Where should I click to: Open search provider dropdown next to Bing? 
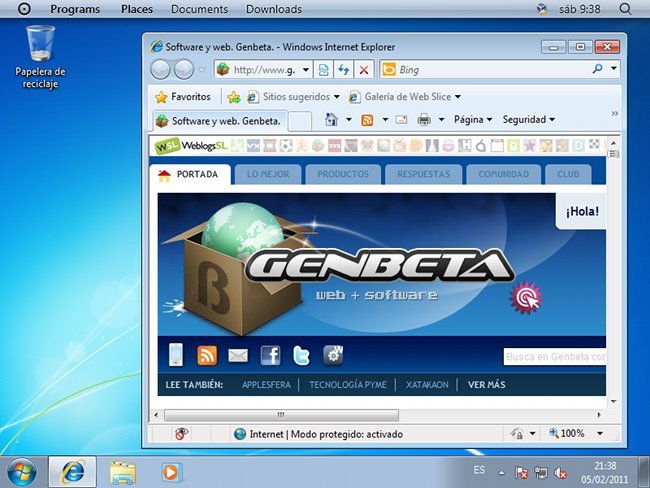[x=614, y=68]
